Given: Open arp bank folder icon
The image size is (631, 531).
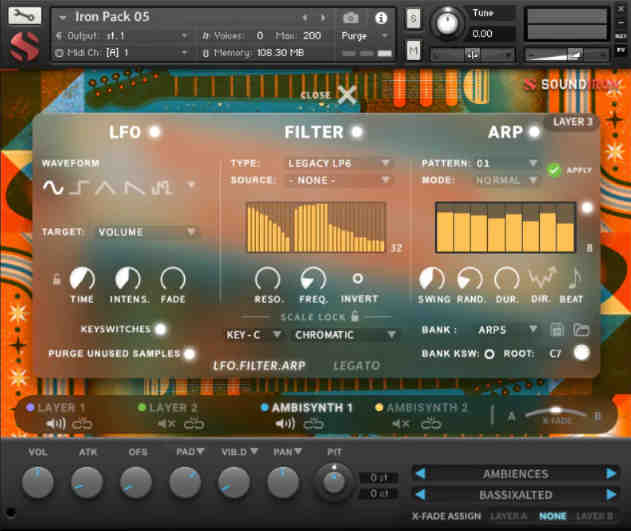Looking at the screenshot, I should tap(581, 329).
